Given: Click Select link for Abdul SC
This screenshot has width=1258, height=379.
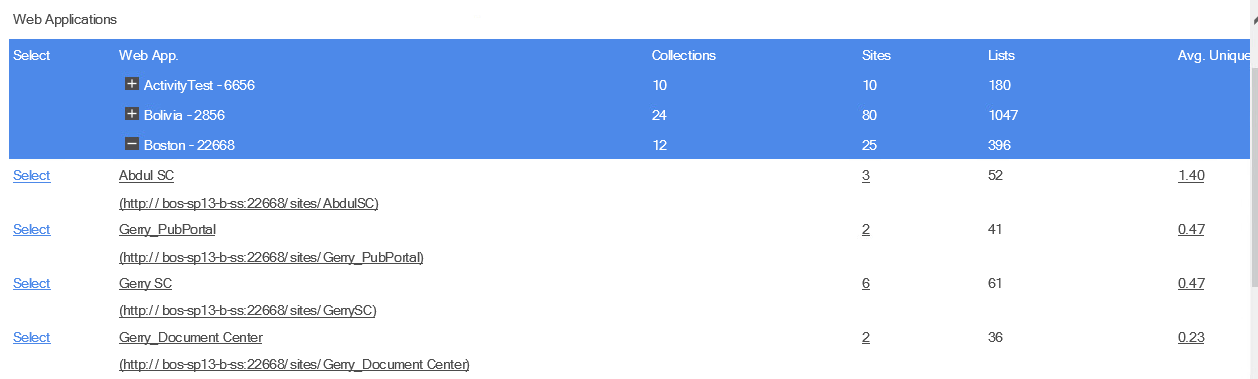Looking at the screenshot, I should [x=32, y=176].
